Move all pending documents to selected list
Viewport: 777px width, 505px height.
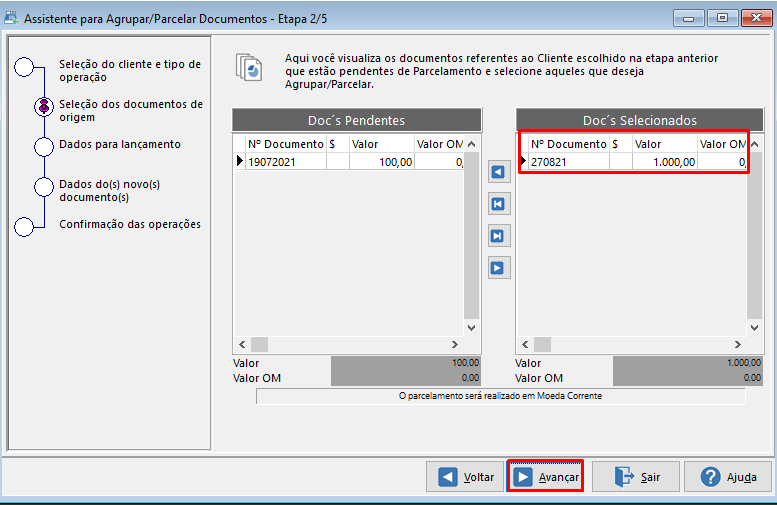pos(499,236)
